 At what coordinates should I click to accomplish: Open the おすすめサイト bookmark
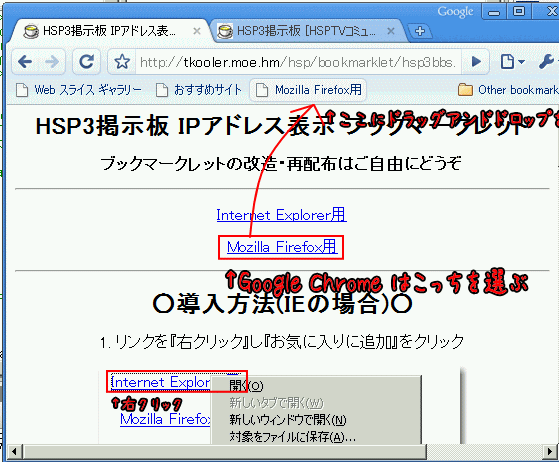tap(199, 90)
